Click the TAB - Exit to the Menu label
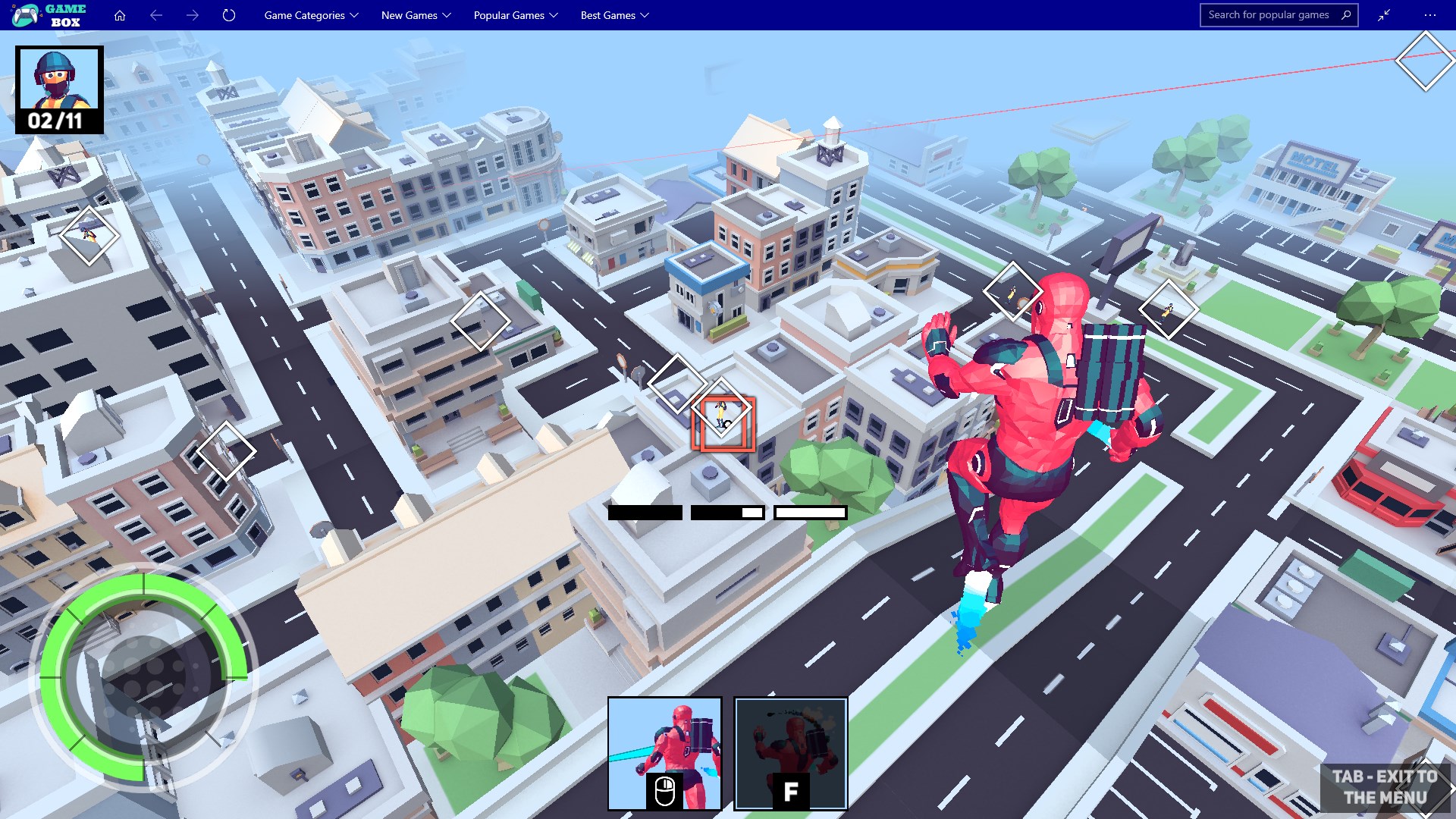Screen dimensions: 1456x819 coord(1385,787)
